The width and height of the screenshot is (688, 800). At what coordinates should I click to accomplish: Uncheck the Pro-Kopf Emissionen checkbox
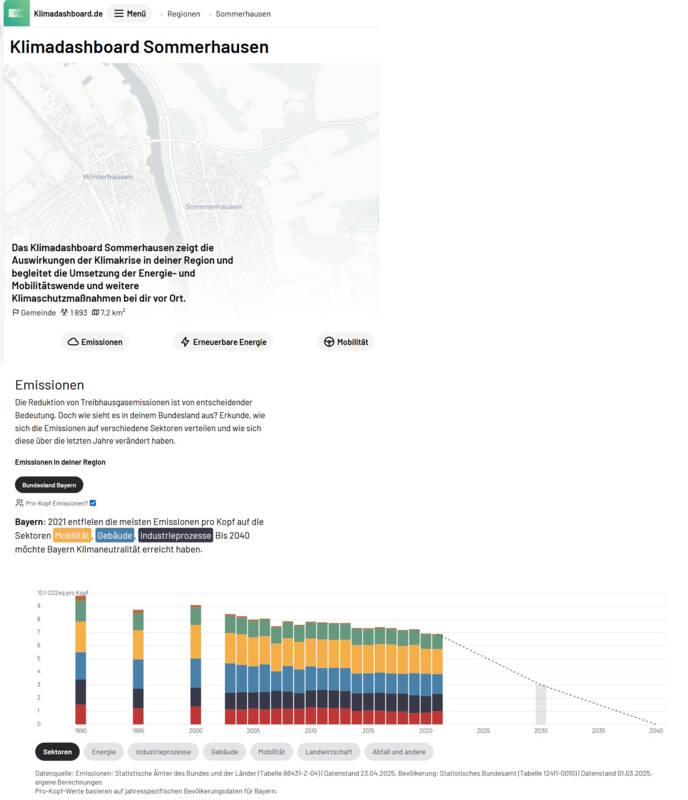93,503
